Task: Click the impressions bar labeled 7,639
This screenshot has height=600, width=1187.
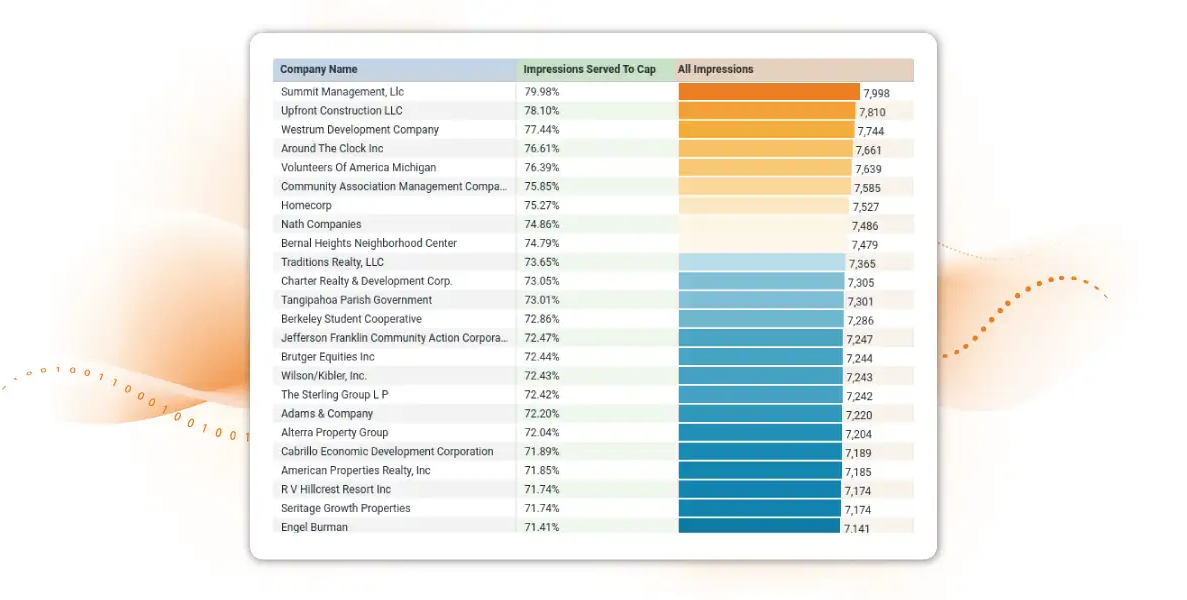Action: [765, 167]
